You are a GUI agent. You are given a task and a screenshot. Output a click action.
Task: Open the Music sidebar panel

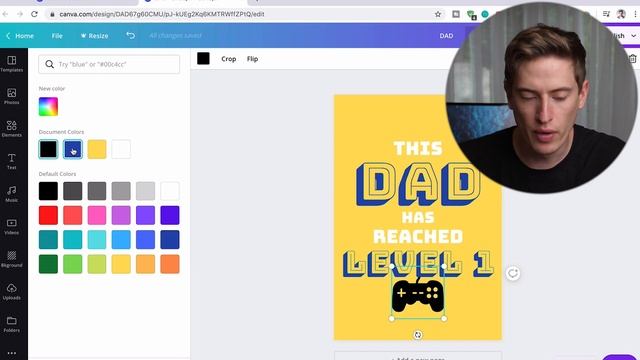(x=11, y=194)
